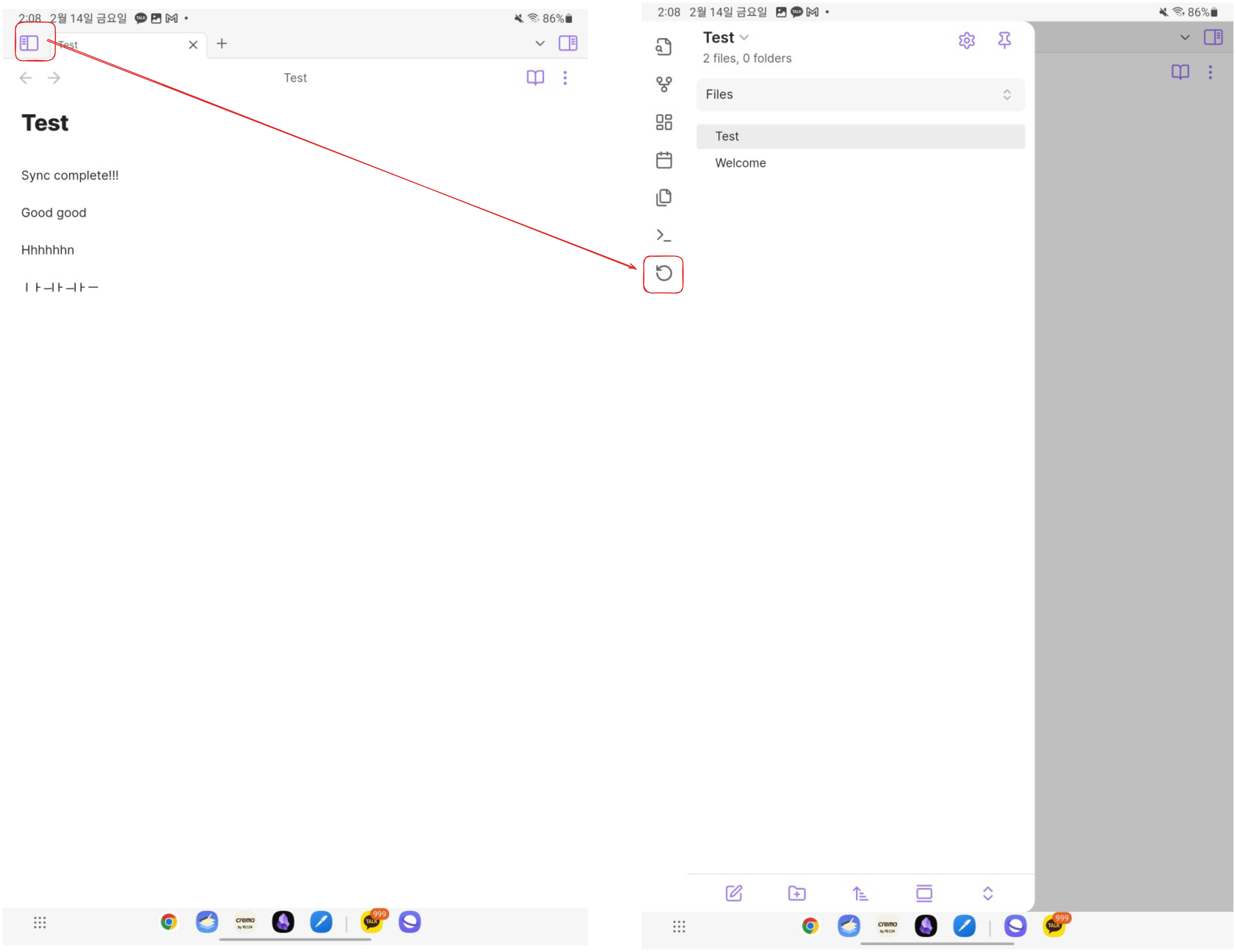Click the bold Test heading
Viewport: 1236px width, 952px height.
(45, 123)
